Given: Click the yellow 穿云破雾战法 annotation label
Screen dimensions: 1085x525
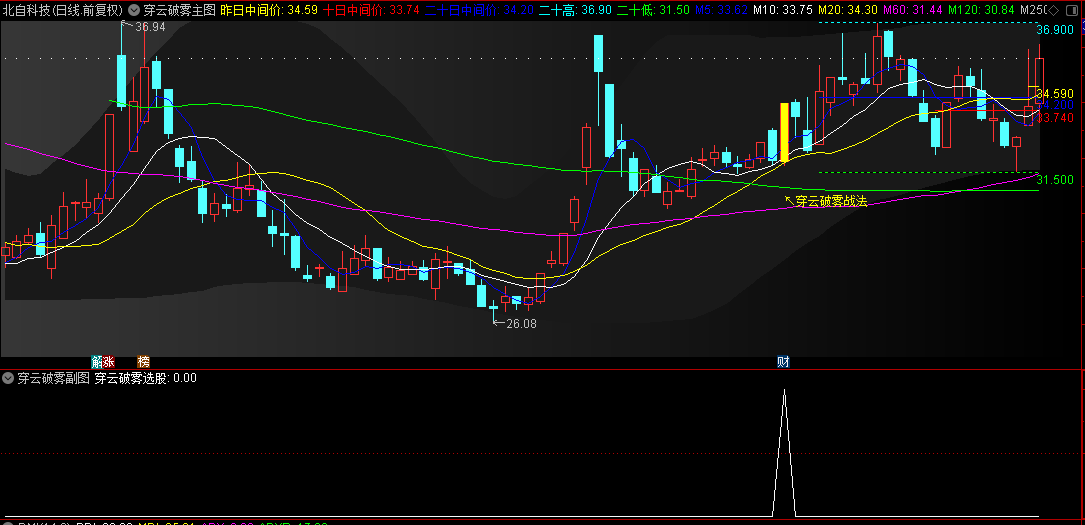Looking at the screenshot, I should (x=830, y=201).
